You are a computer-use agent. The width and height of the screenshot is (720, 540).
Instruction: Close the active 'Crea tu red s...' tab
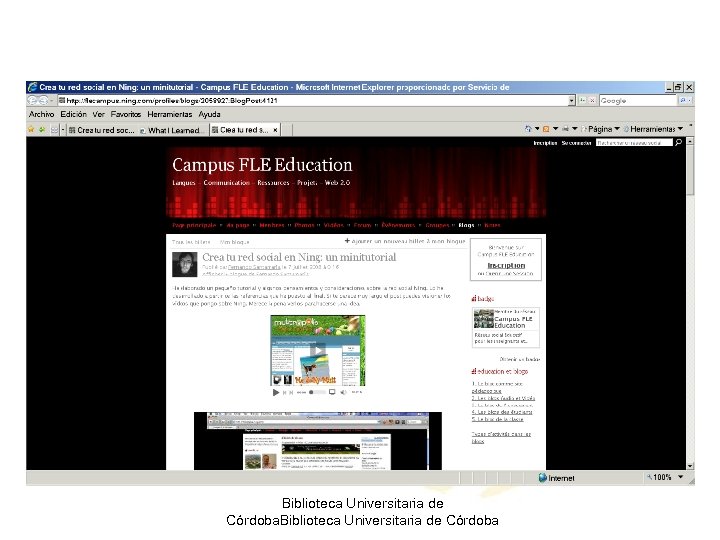[275, 130]
